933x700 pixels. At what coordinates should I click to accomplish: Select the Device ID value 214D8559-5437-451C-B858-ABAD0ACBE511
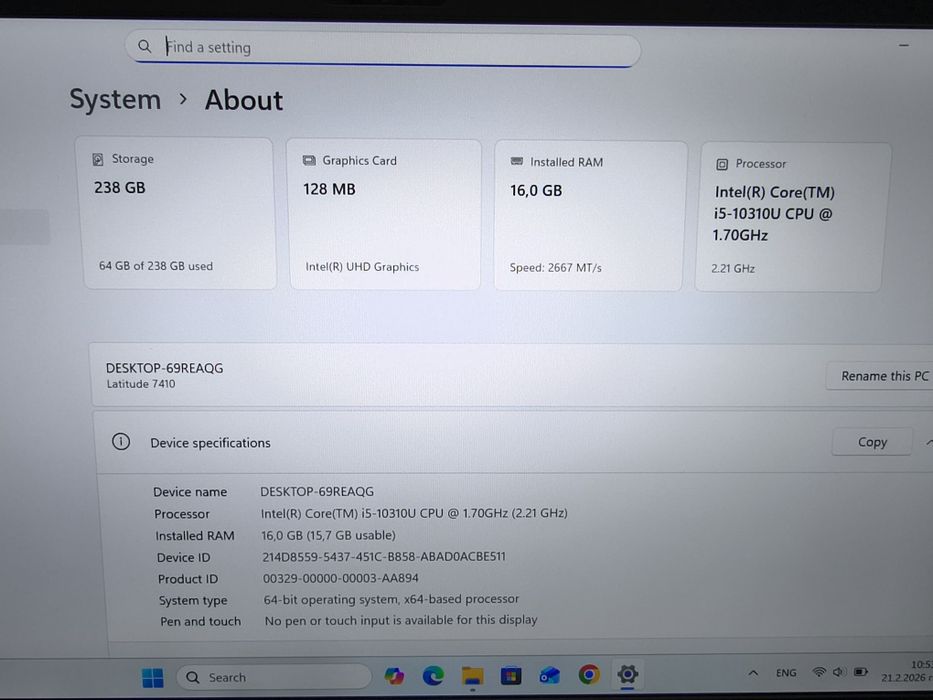click(384, 557)
